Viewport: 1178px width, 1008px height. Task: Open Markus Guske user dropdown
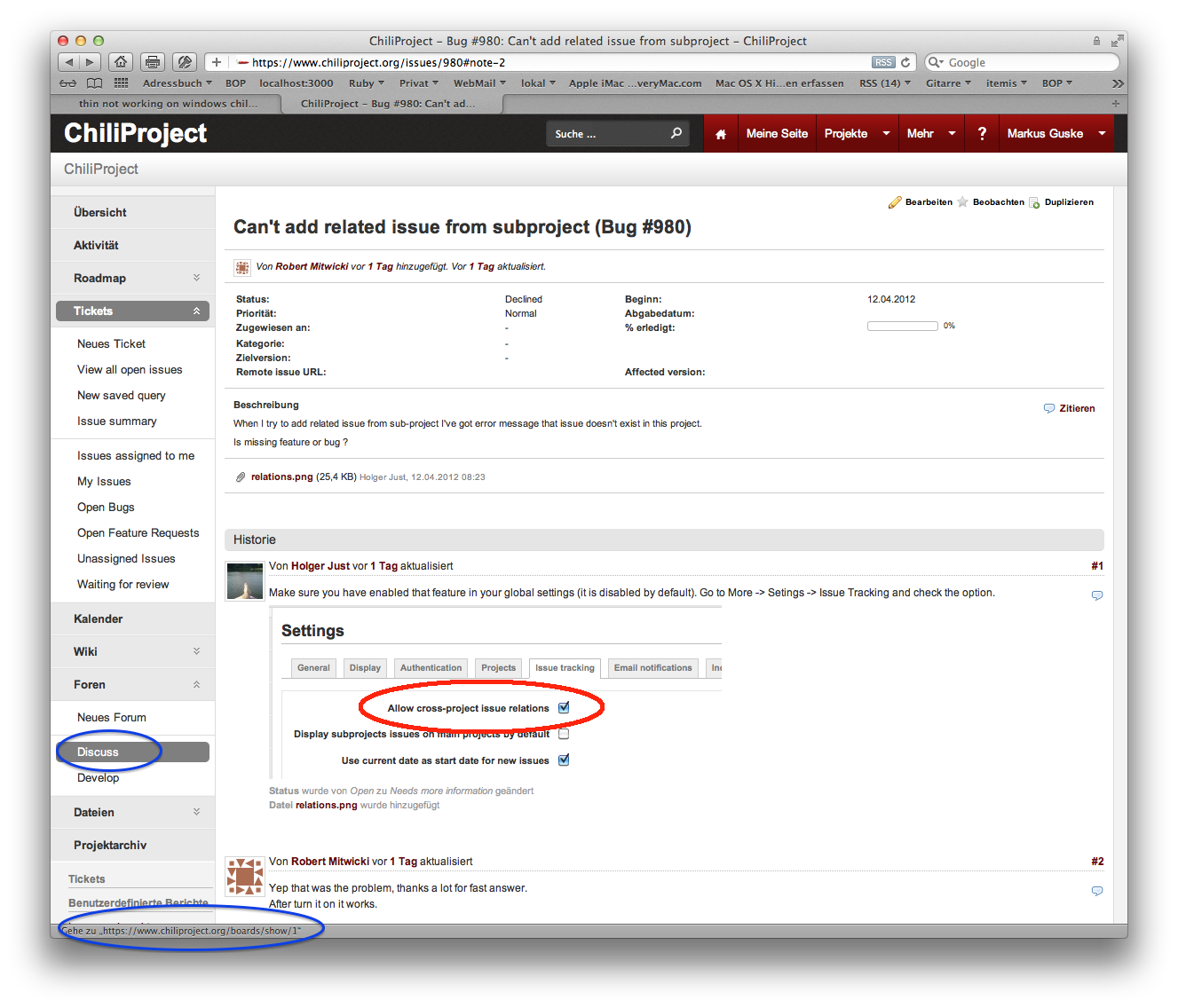[x=1056, y=133]
